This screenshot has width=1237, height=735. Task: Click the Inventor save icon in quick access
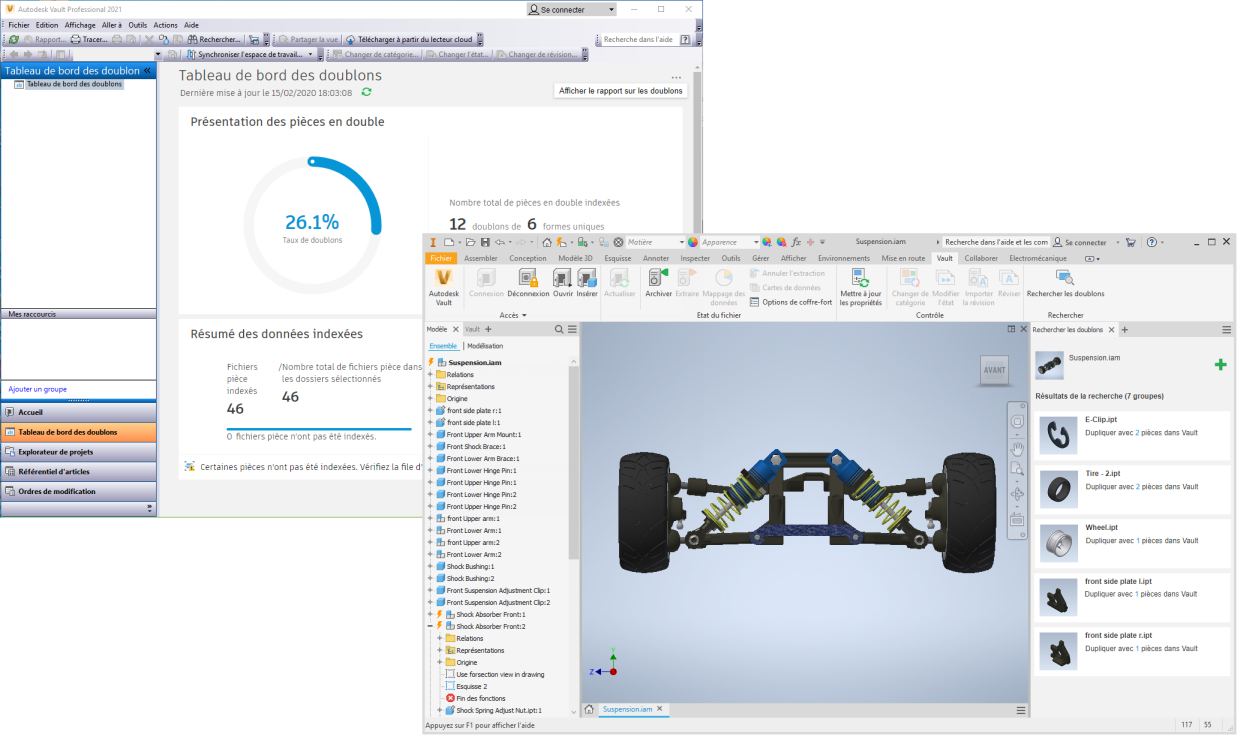tap(485, 242)
